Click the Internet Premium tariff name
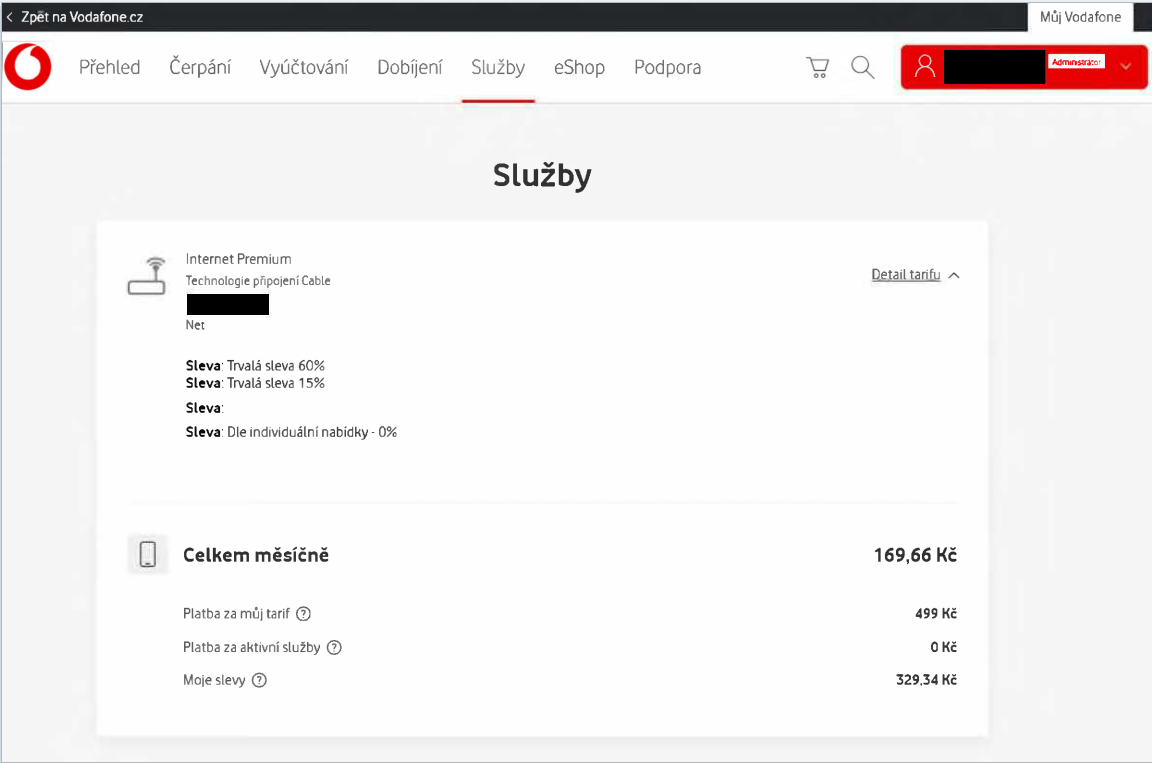The width and height of the screenshot is (1152, 763). click(239, 259)
